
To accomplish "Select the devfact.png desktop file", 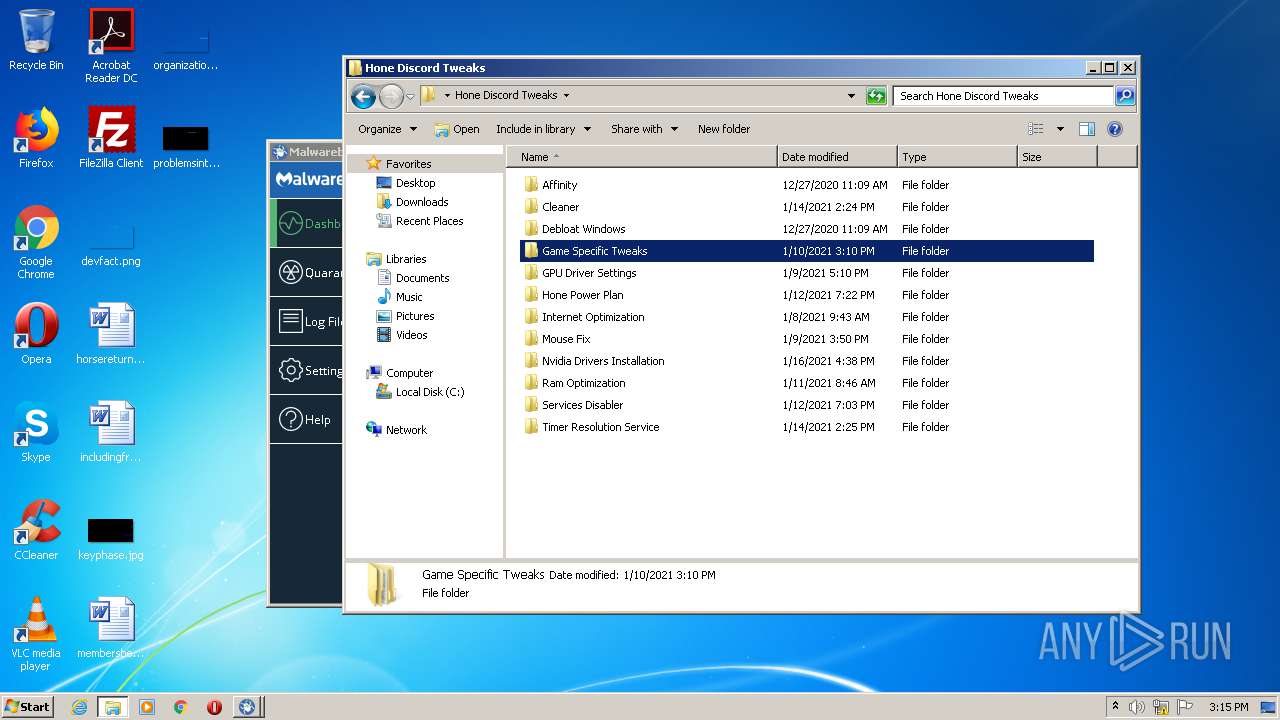I will [x=111, y=246].
